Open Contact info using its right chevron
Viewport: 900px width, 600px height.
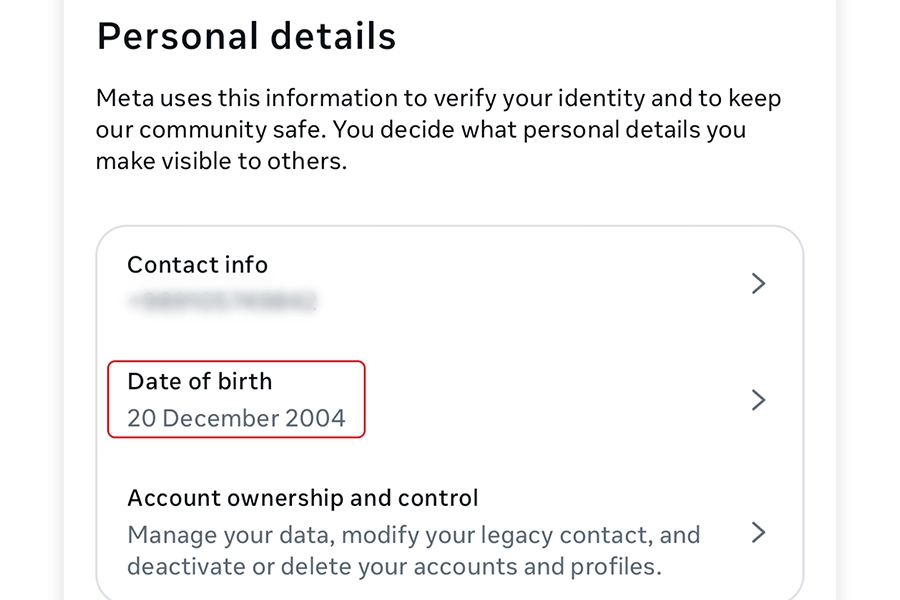pyautogui.click(x=758, y=284)
